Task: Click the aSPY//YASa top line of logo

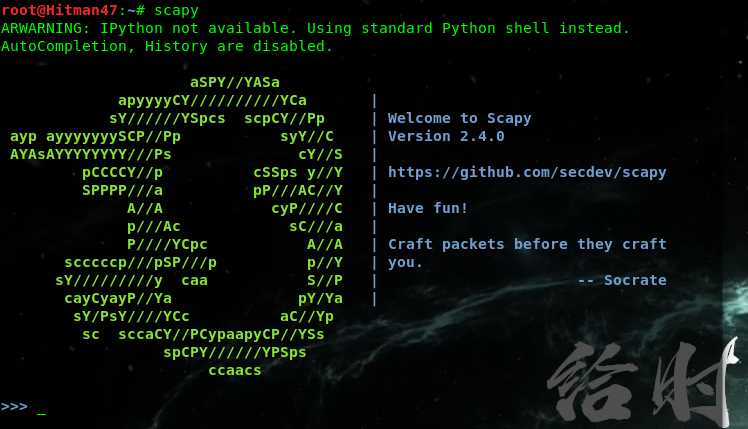Action: click(235, 82)
